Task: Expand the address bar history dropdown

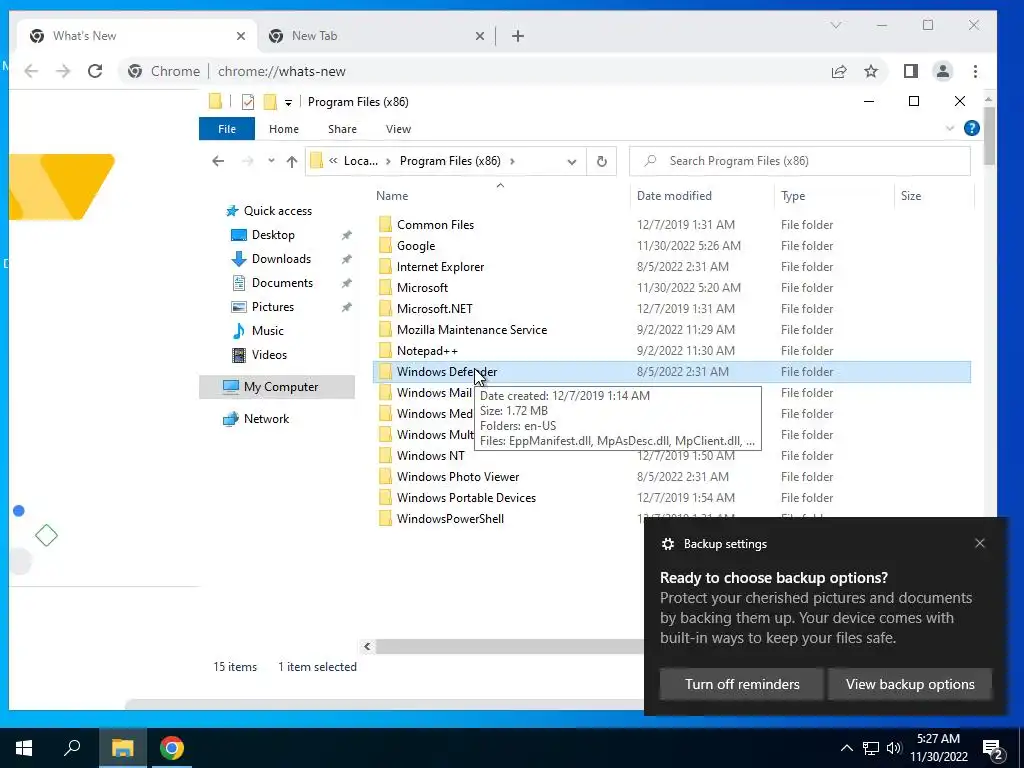Action: click(572, 162)
